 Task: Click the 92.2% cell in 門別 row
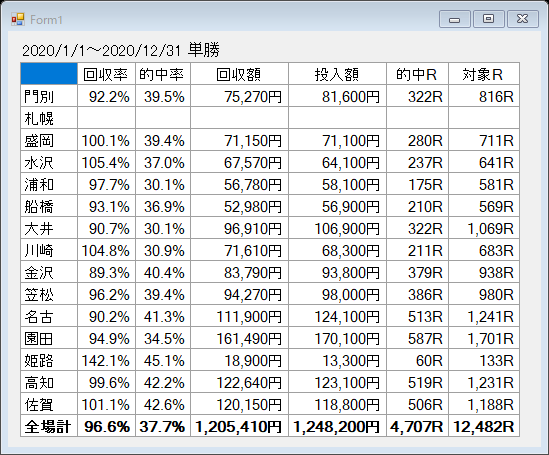click(x=106, y=96)
